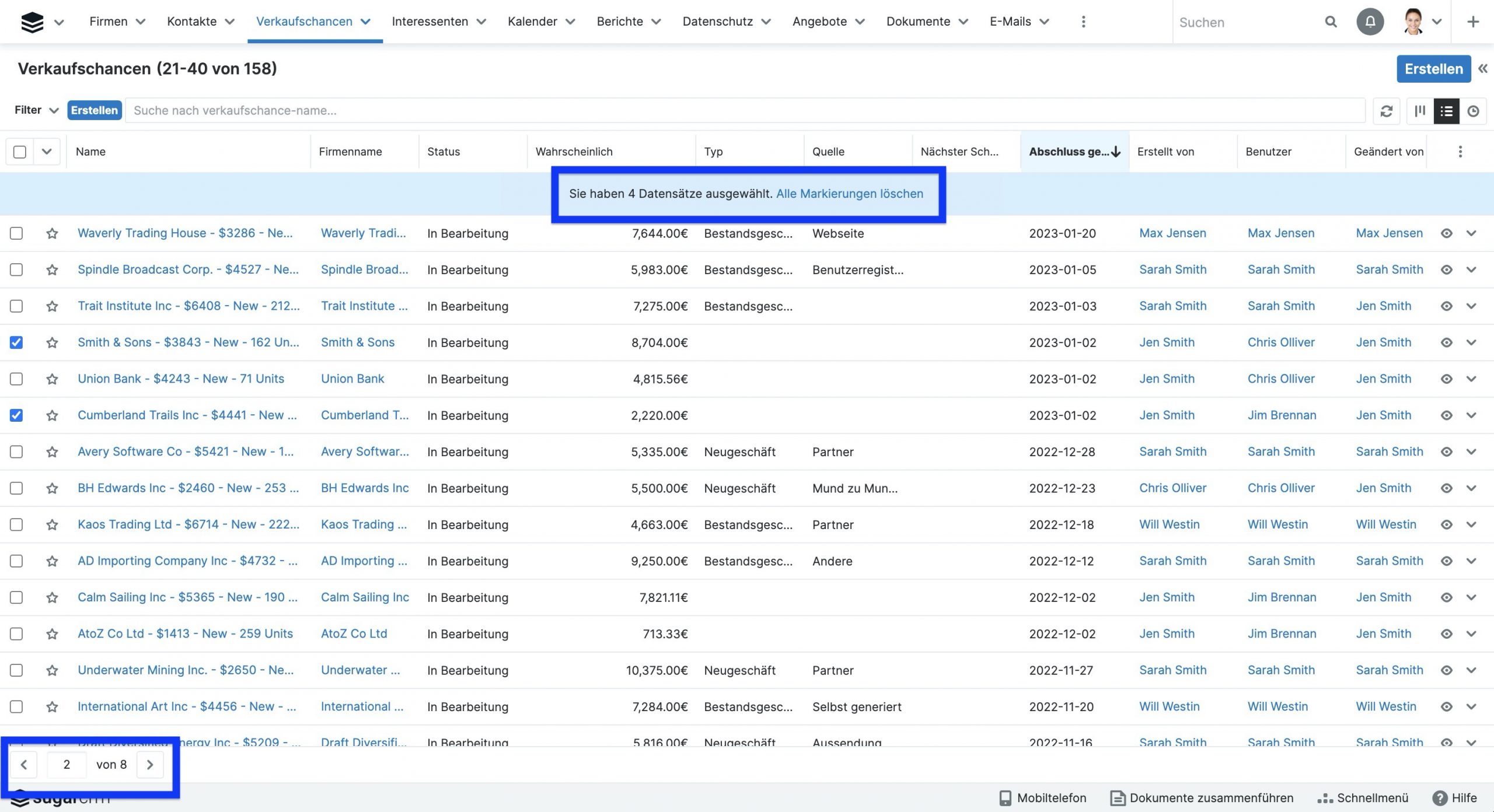Click the Suche nach verkaufschance-name field
The height and width of the screenshot is (812, 1494).
pos(745,110)
